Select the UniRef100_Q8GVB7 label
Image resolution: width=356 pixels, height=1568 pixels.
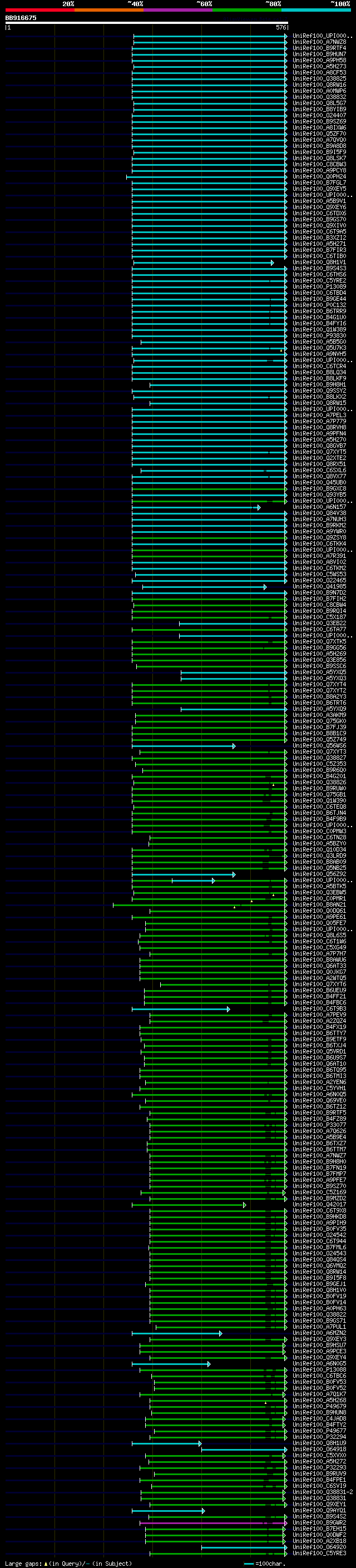[x=319, y=446]
